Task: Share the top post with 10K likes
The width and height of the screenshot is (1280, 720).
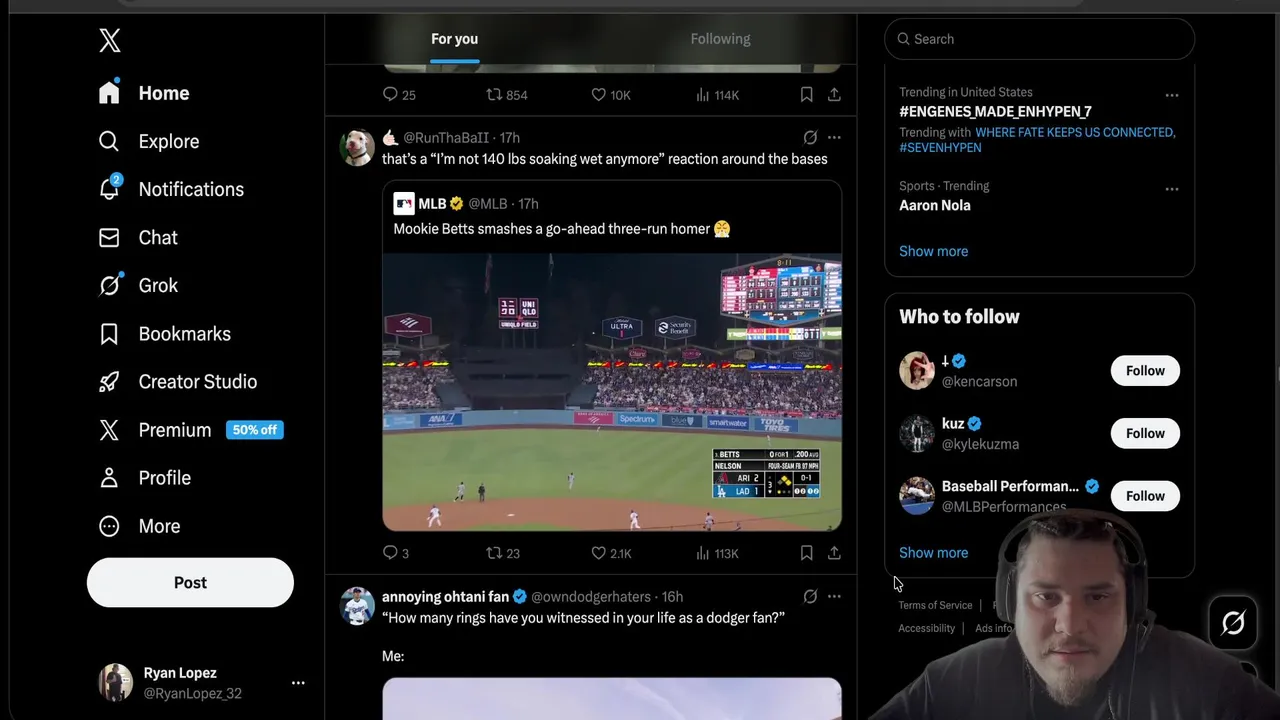Action: 834,94
